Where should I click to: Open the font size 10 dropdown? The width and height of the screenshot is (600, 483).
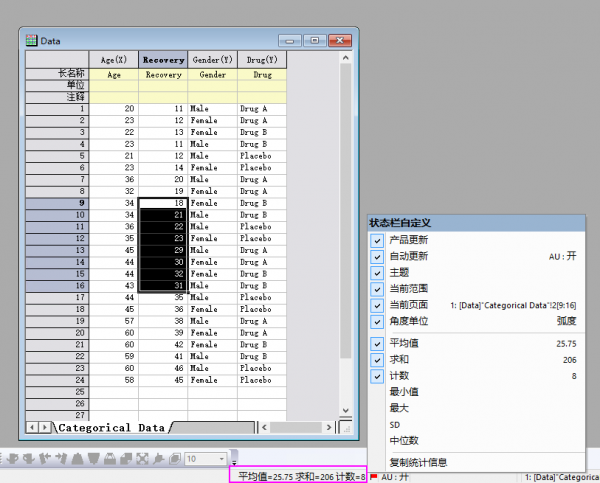click(x=221, y=457)
